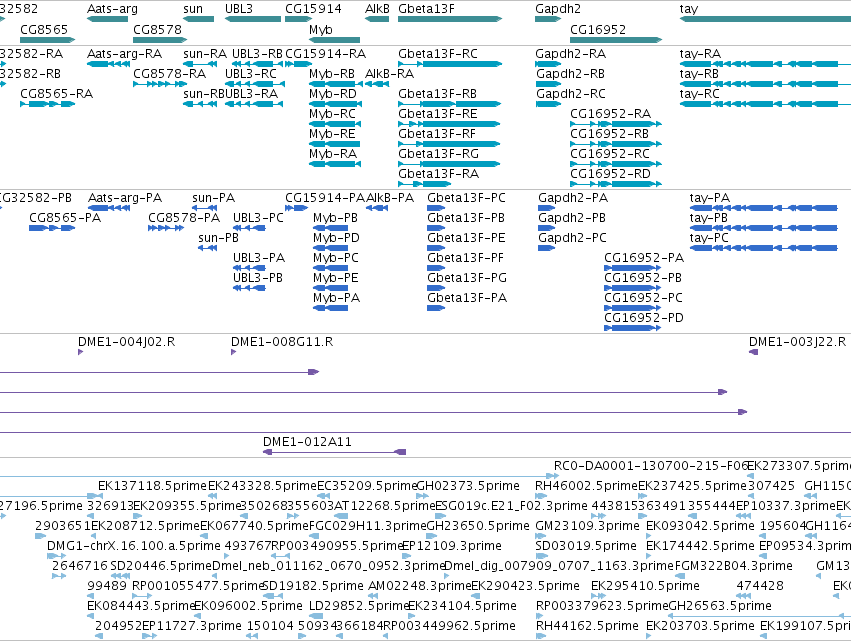Click the Myb-PB protein
Screen dimensions: 851x641
tap(331, 228)
